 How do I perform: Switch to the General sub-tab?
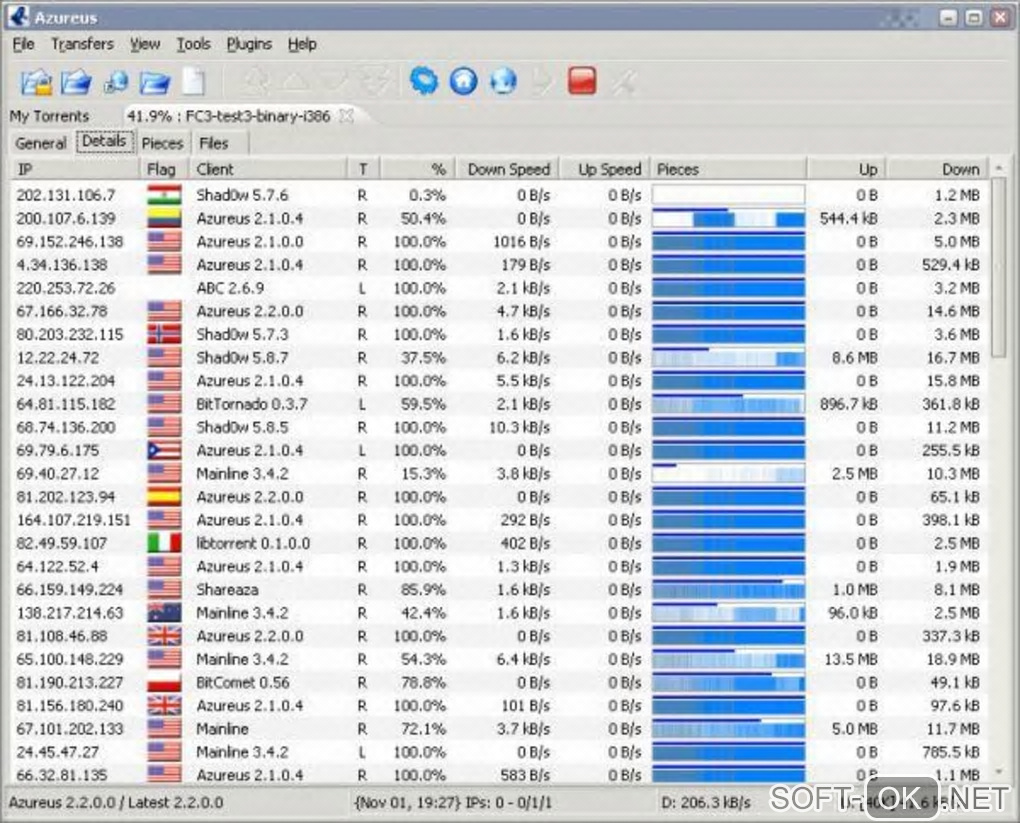tap(40, 143)
